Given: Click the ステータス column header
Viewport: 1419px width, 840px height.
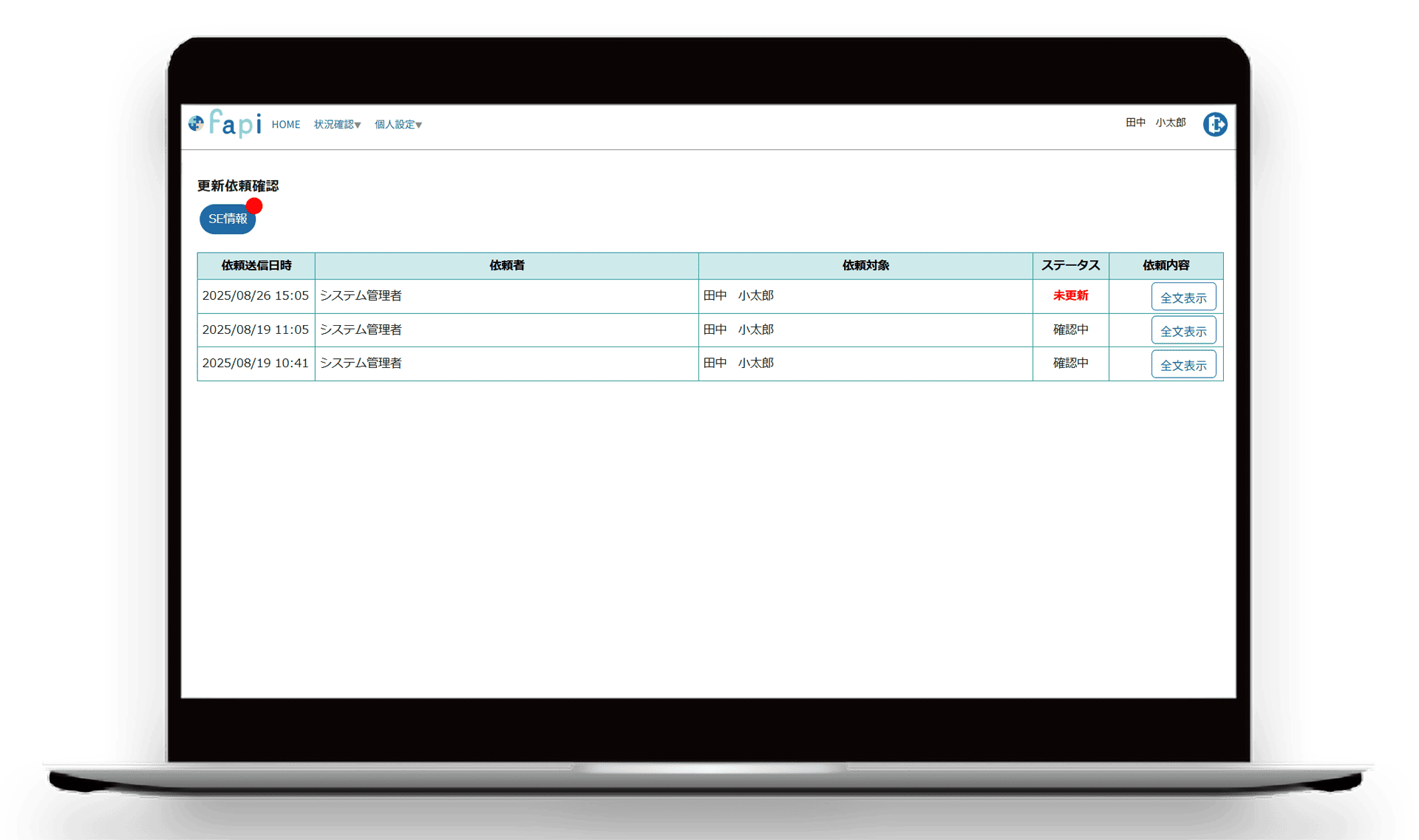Looking at the screenshot, I should click(x=1070, y=265).
